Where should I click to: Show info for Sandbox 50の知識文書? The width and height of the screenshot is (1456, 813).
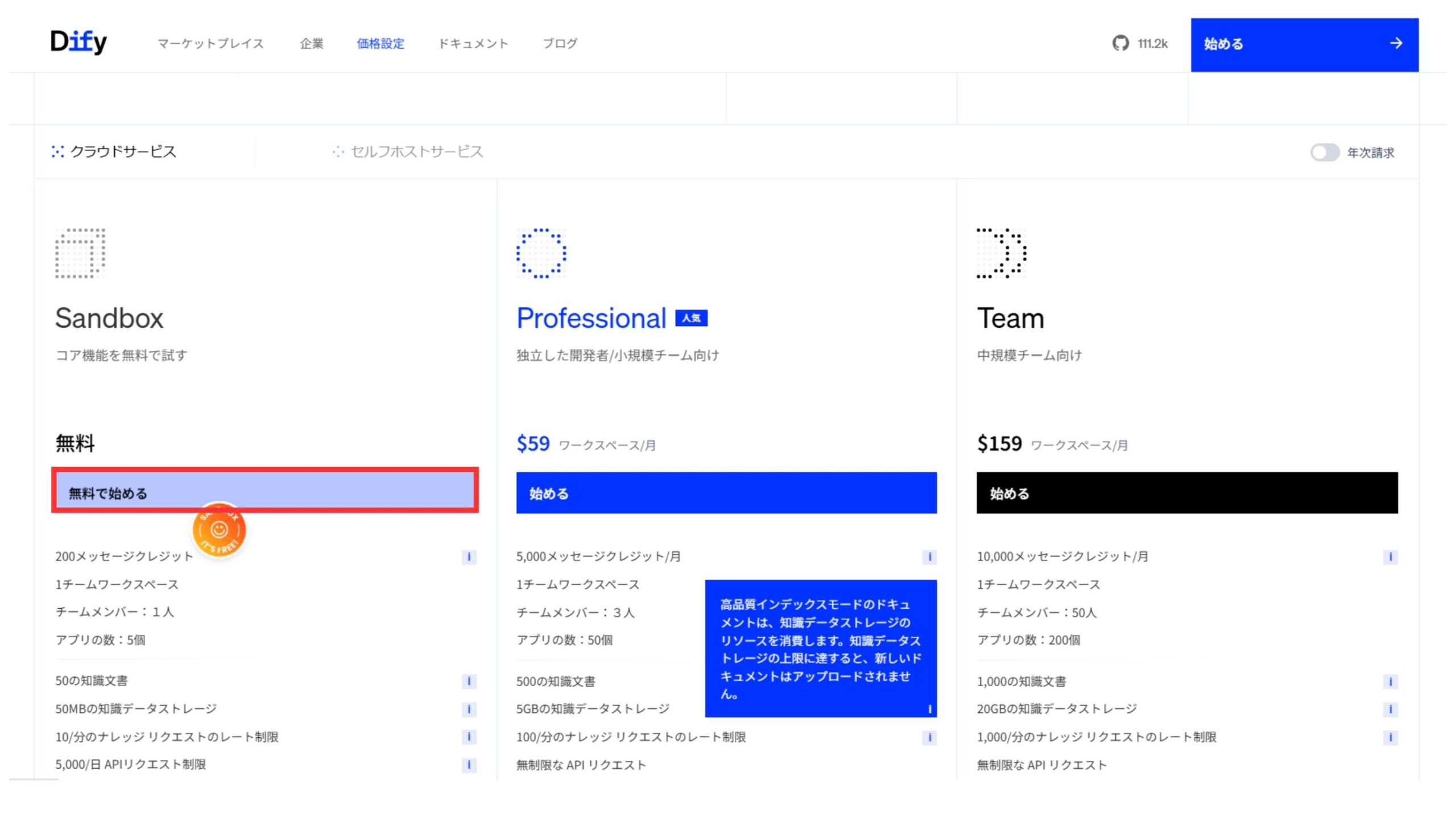(469, 681)
